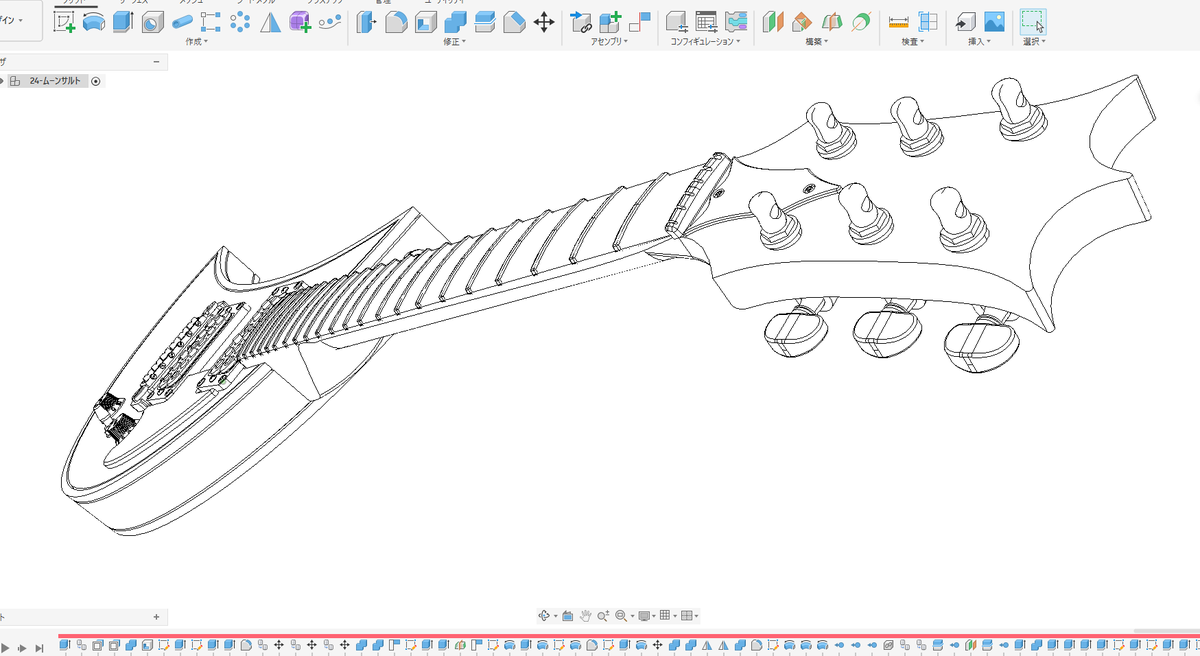The height and width of the screenshot is (656, 1200).
Task: Open the 検査 dropdown menu
Action: point(913,42)
